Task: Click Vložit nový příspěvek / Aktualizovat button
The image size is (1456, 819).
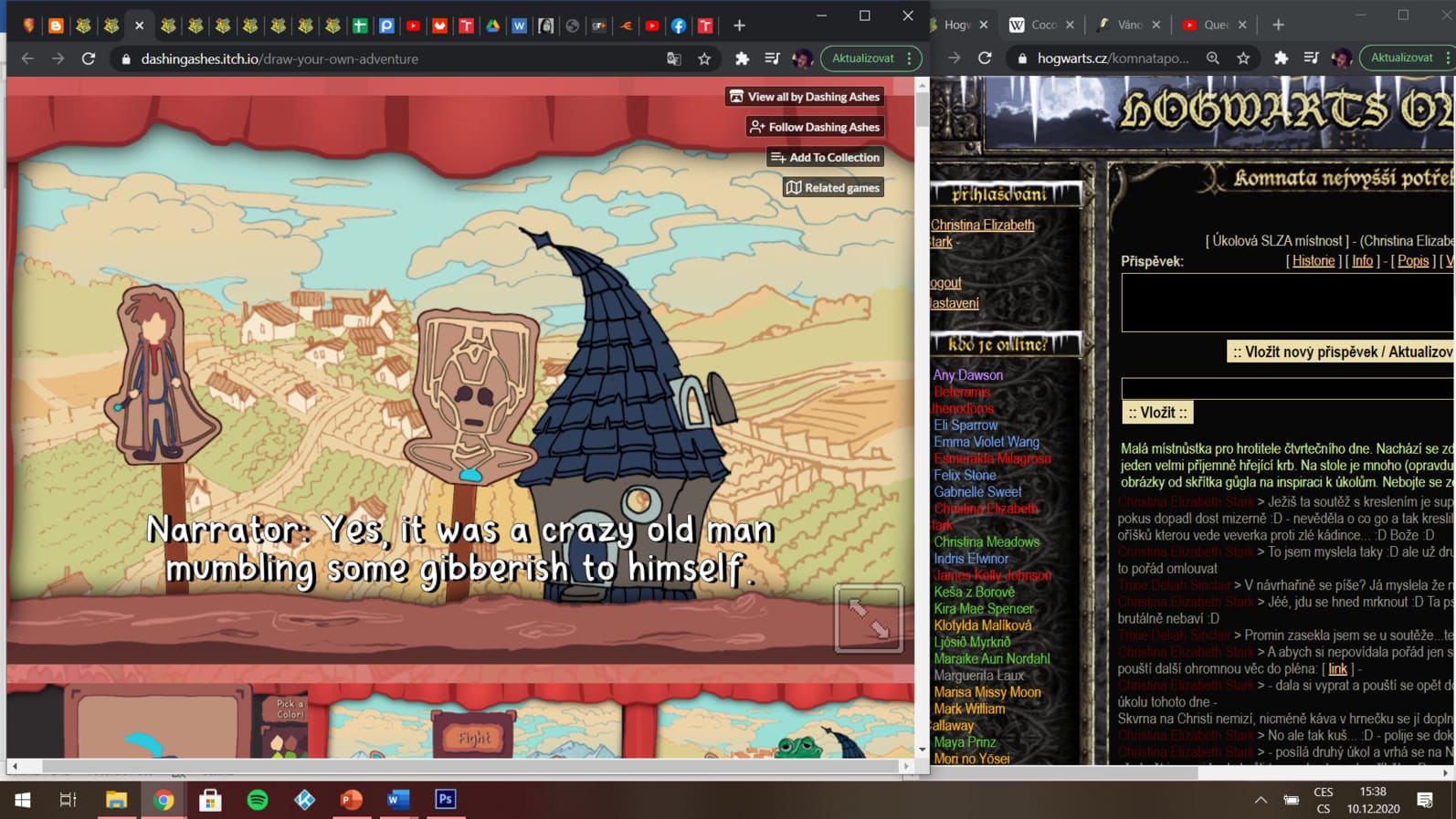Action: pyautogui.click(x=1342, y=352)
